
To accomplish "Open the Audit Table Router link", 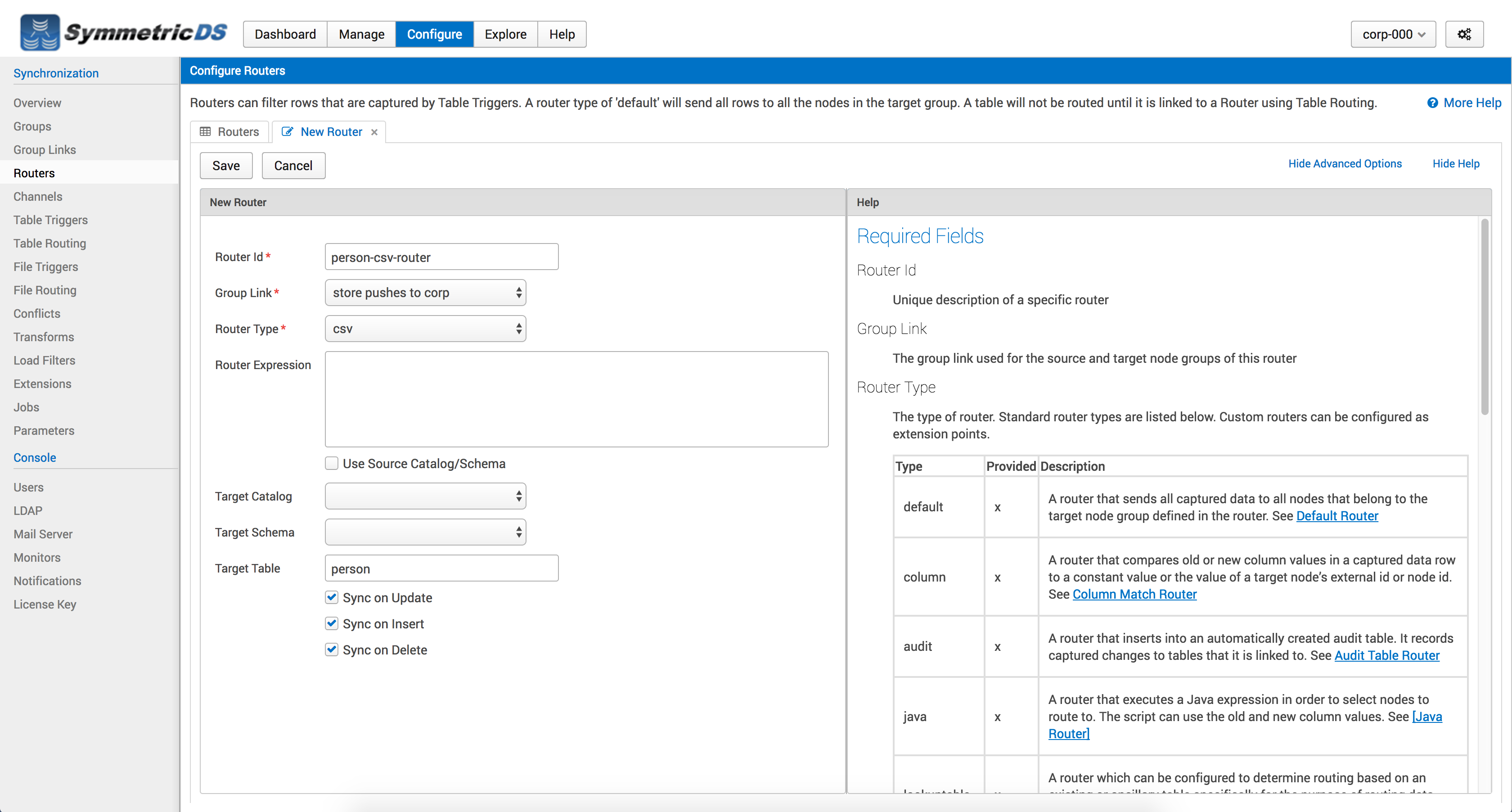I will pyautogui.click(x=1386, y=655).
